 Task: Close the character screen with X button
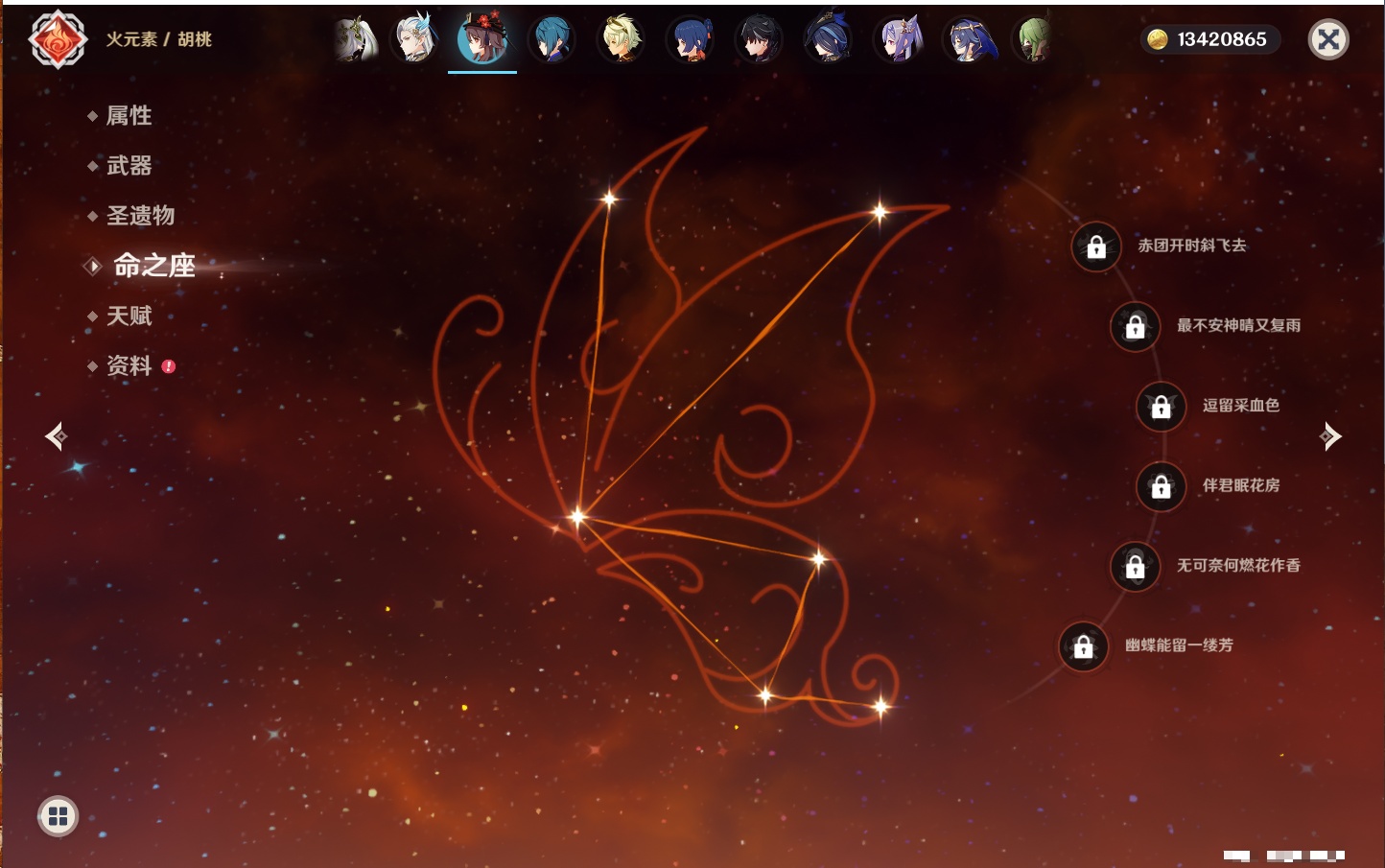[x=1328, y=39]
